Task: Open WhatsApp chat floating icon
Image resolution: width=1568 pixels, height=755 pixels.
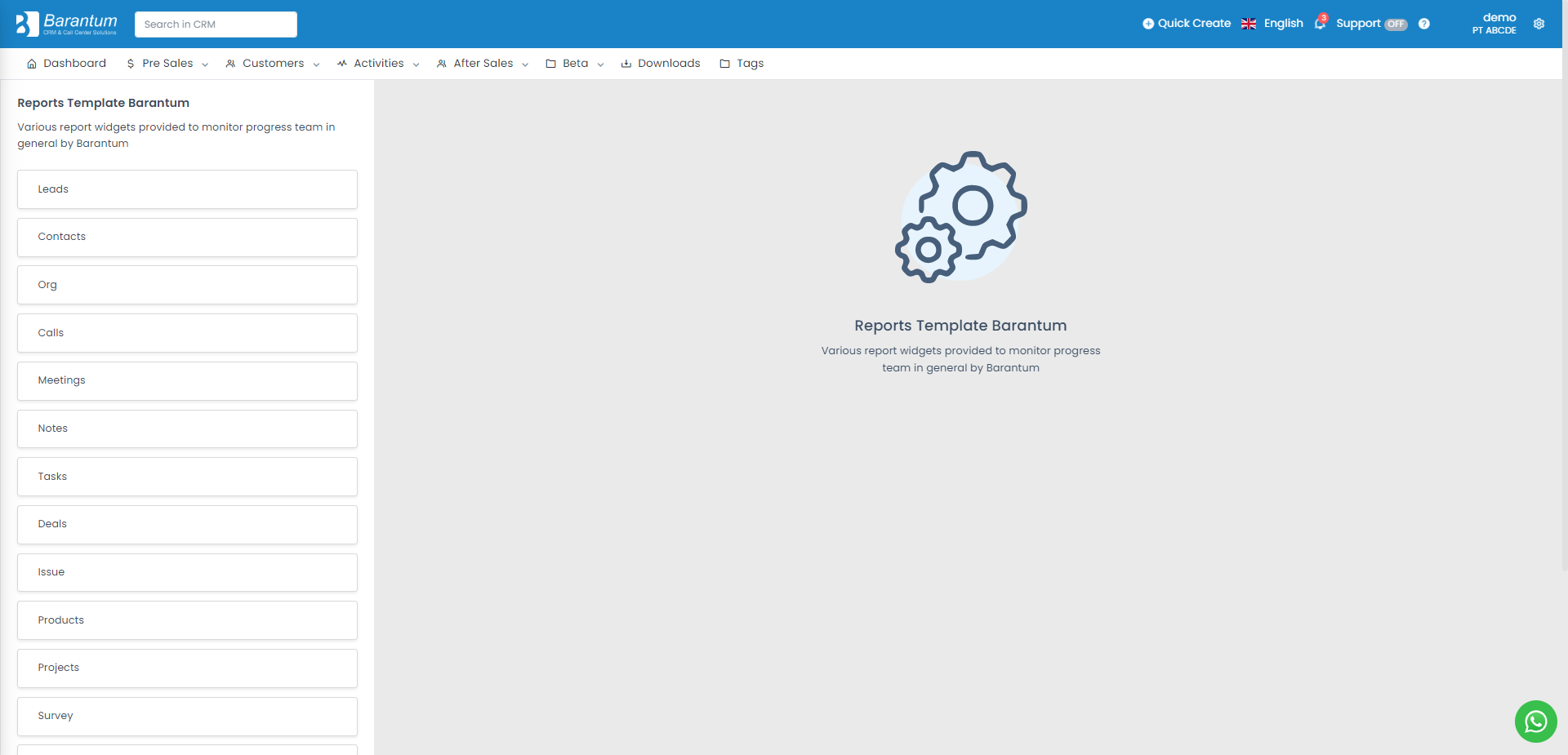Action: pyautogui.click(x=1536, y=722)
